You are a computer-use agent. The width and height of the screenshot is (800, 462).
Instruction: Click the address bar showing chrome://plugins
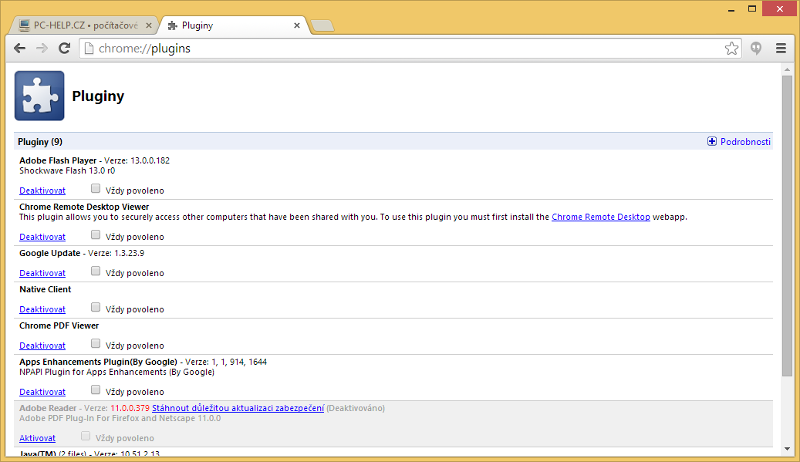pos(400,48)
